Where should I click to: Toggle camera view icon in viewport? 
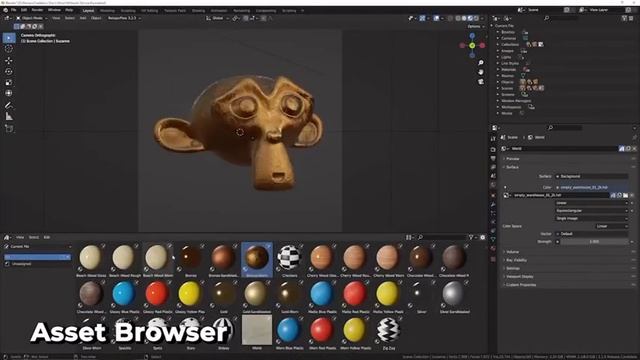click(x=481, y=82)
